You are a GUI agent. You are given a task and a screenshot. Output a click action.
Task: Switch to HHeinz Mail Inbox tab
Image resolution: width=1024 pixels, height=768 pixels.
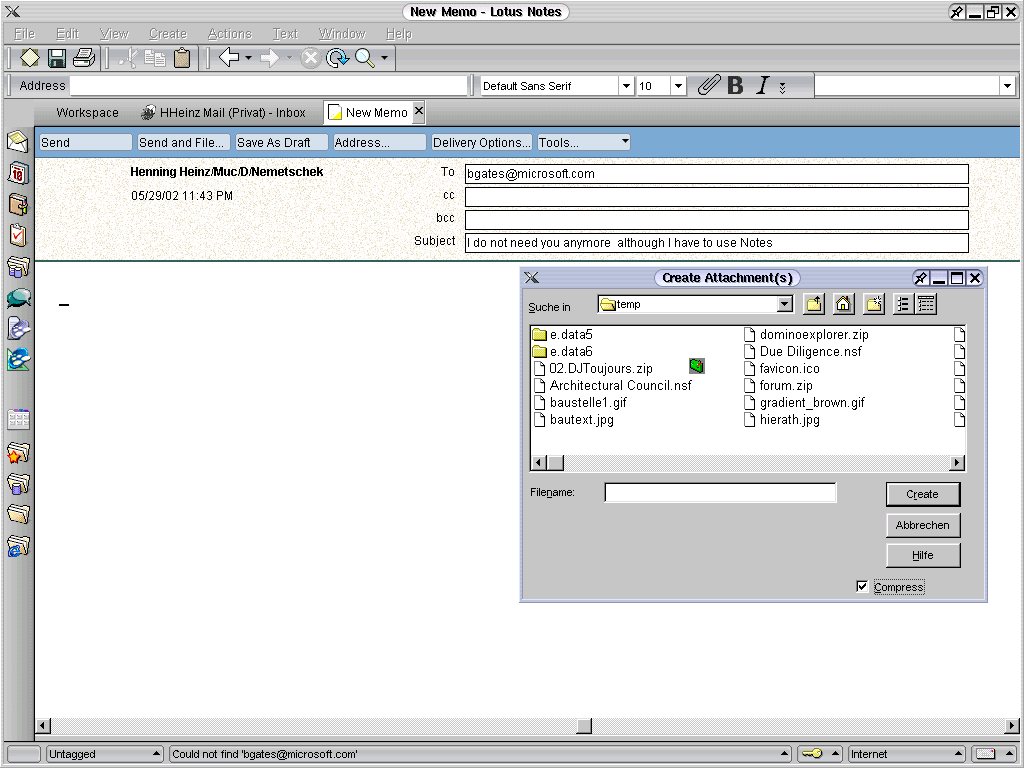pos(224,112)
